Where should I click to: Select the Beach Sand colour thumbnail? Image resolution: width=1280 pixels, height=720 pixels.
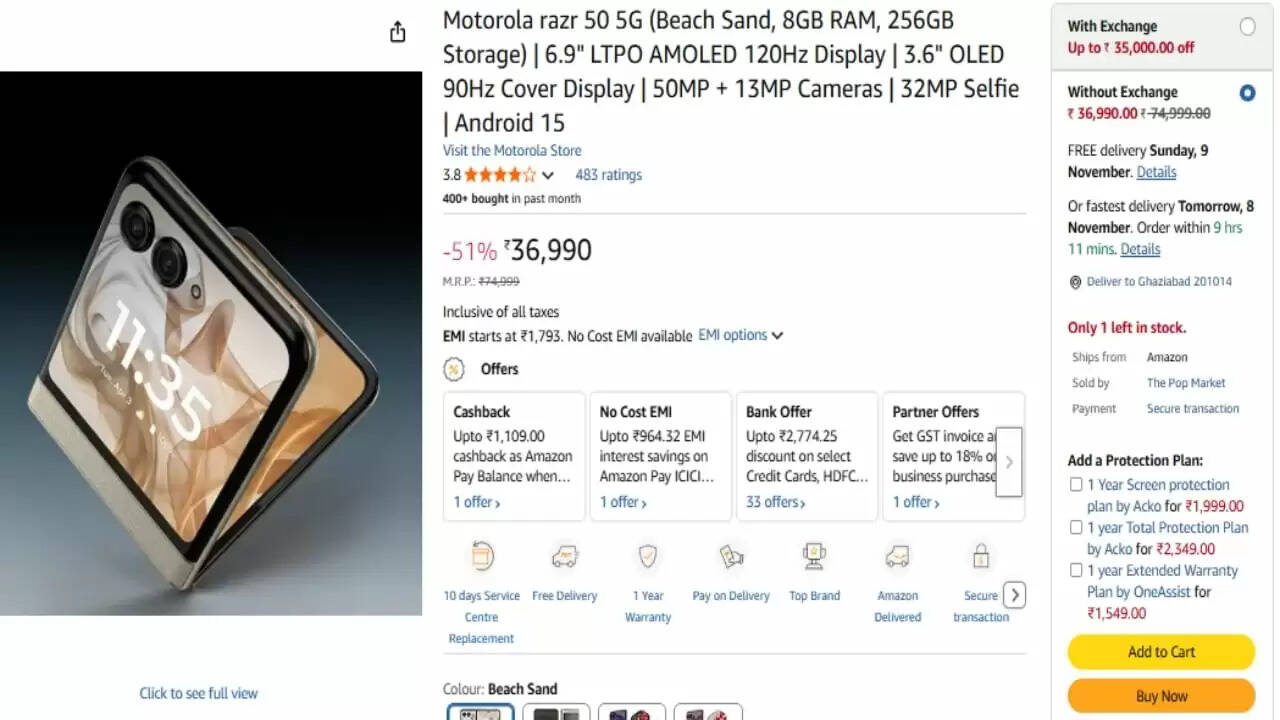[480, 713]
